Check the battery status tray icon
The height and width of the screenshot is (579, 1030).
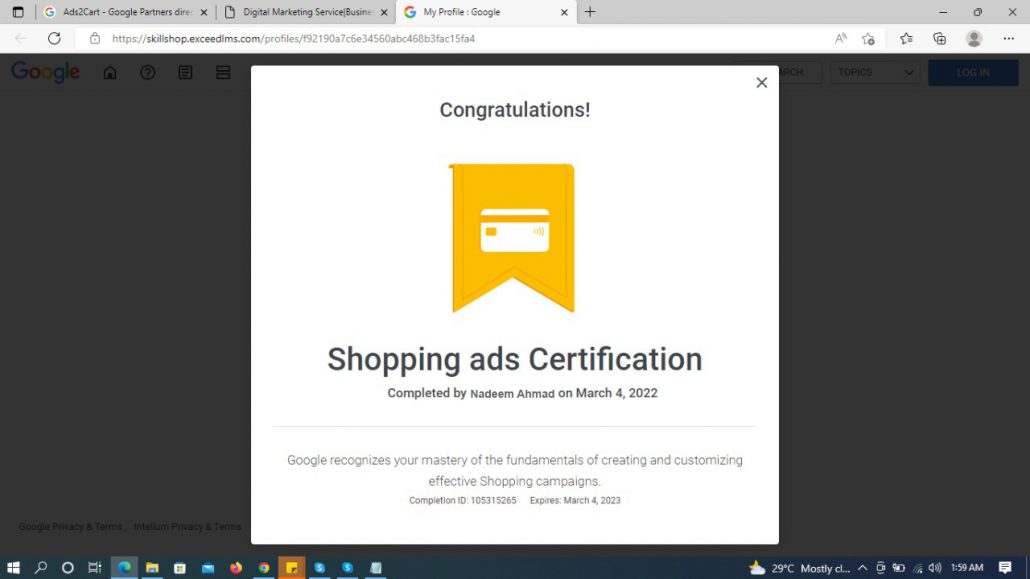pos(898,568)
